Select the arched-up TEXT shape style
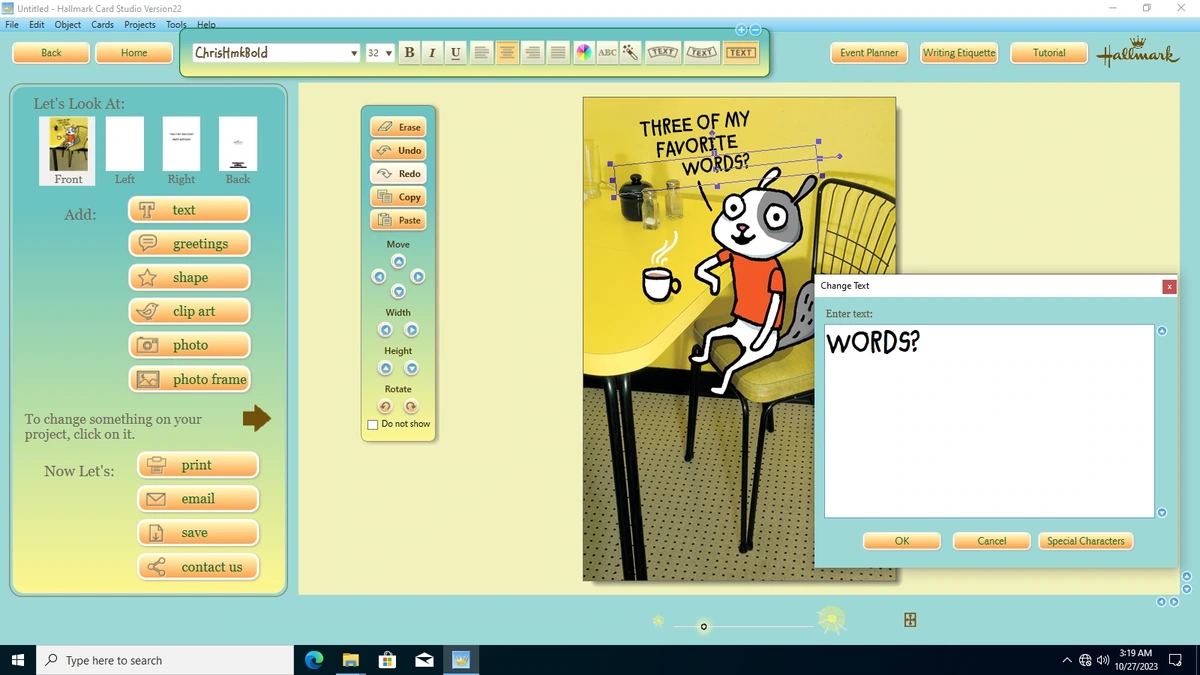This screenshot has height=675, width=1200. [x=664, y=52]
